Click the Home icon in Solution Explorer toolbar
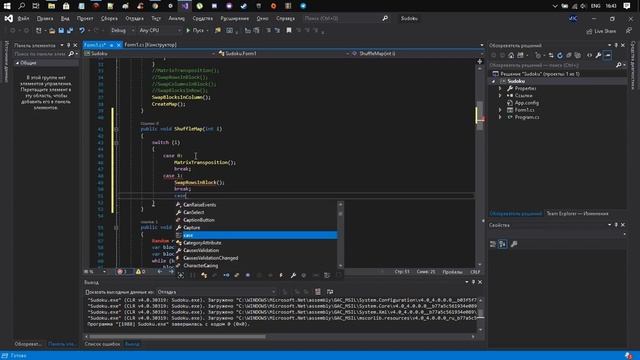This screenshot has height=360, width=640. tap(511, 55)
